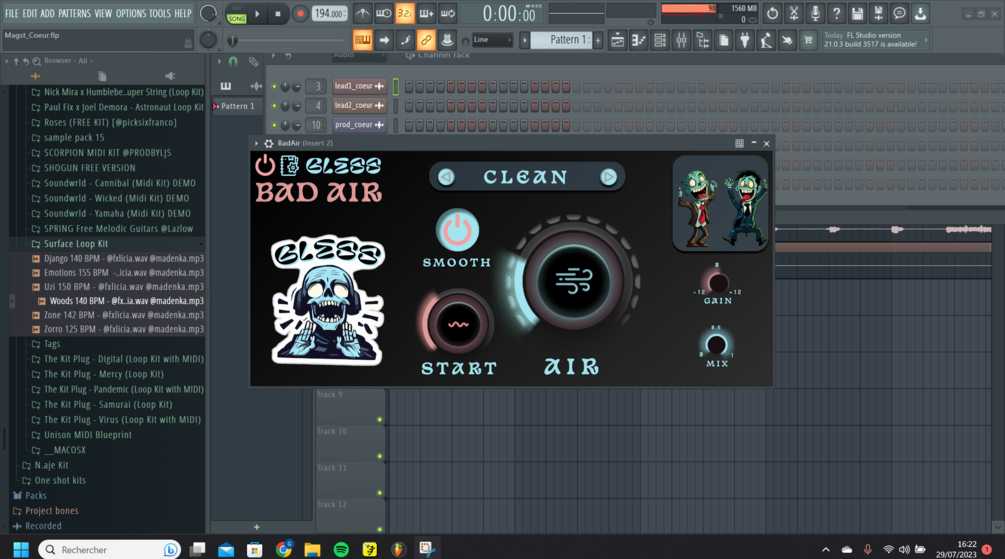The image size is (1005, 559).
Task: Click the metronome icon
Action: click(x=362, y=13)
